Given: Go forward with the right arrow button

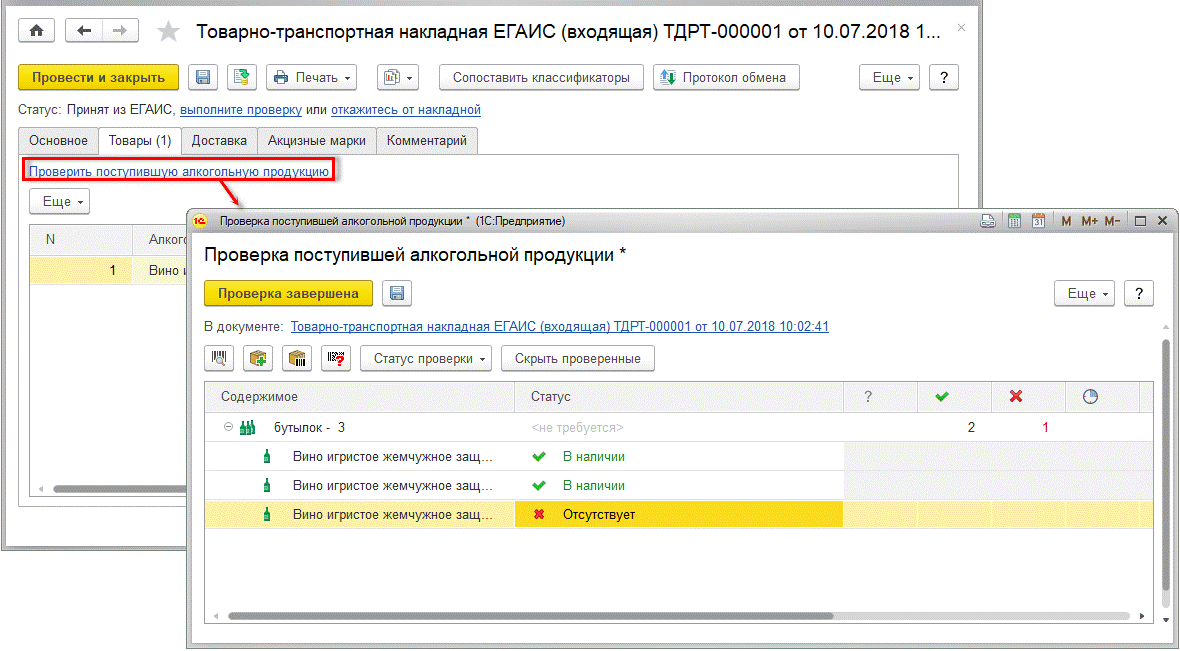Looking at the screenshot, I should pyautogui.click(x=118, y=31).
